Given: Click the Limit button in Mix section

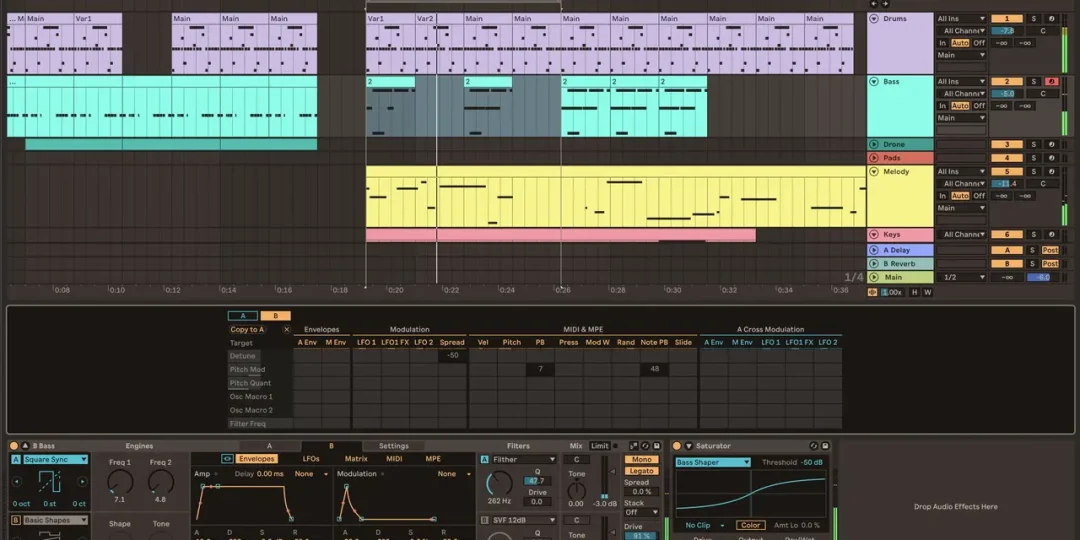Looking at the screenshot, I should (x=599, y=446).
